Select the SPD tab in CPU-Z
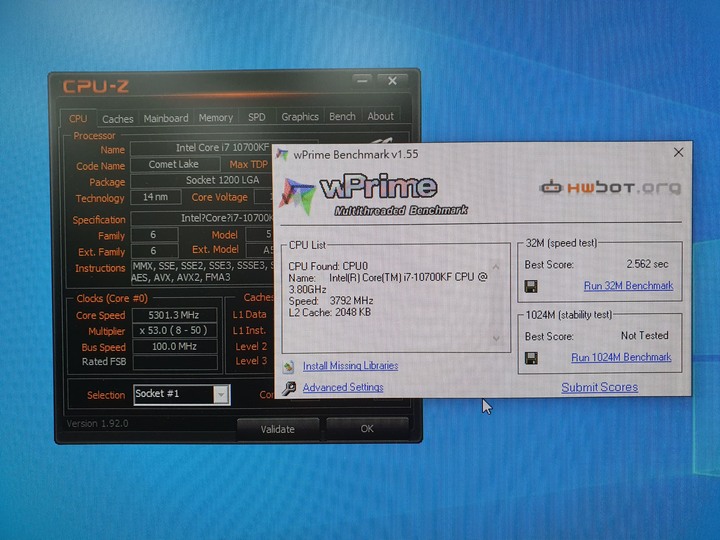Image resolution: width=720 pixels, height=540 pixels. pyautogui.click(x=257, y=117)
